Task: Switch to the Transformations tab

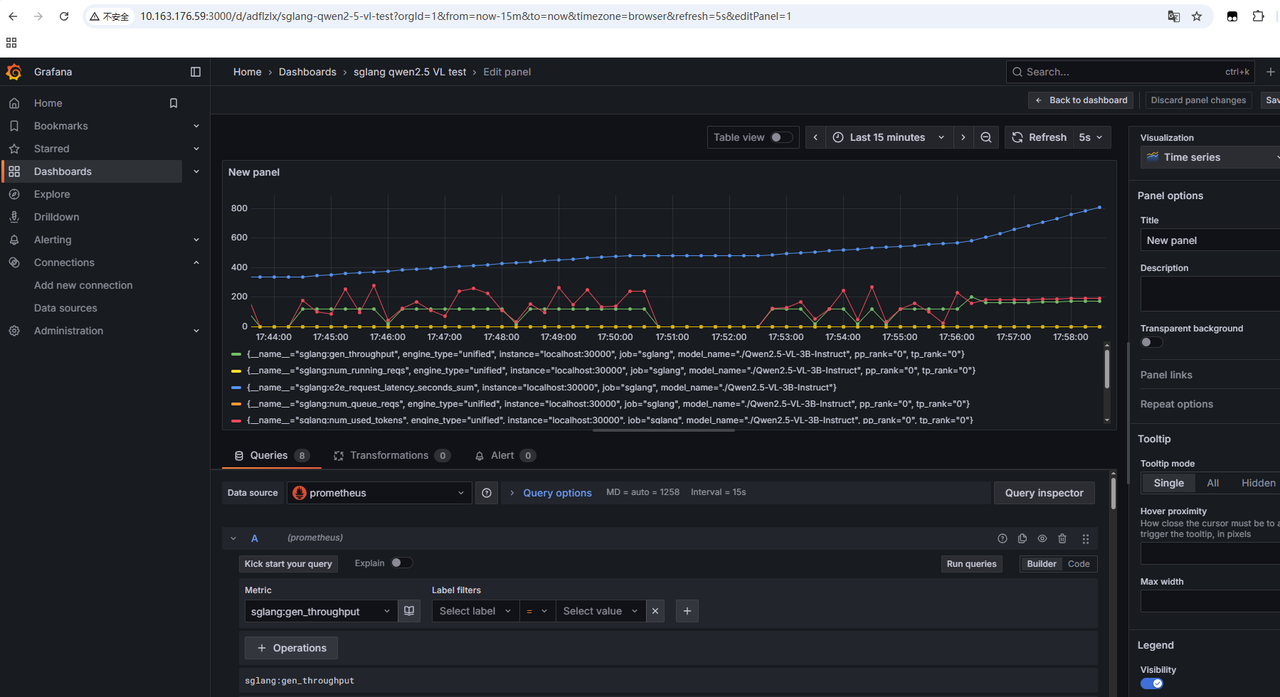Action: click(389, 455)
